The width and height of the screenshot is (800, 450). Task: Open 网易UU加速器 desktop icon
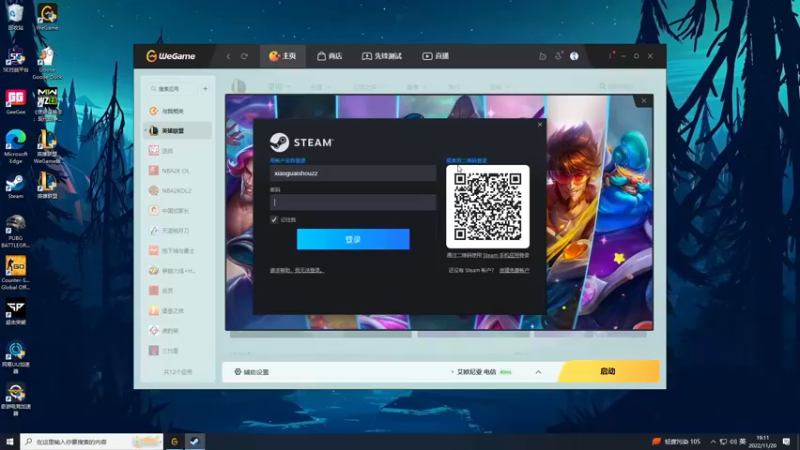(x=15, y=357)
